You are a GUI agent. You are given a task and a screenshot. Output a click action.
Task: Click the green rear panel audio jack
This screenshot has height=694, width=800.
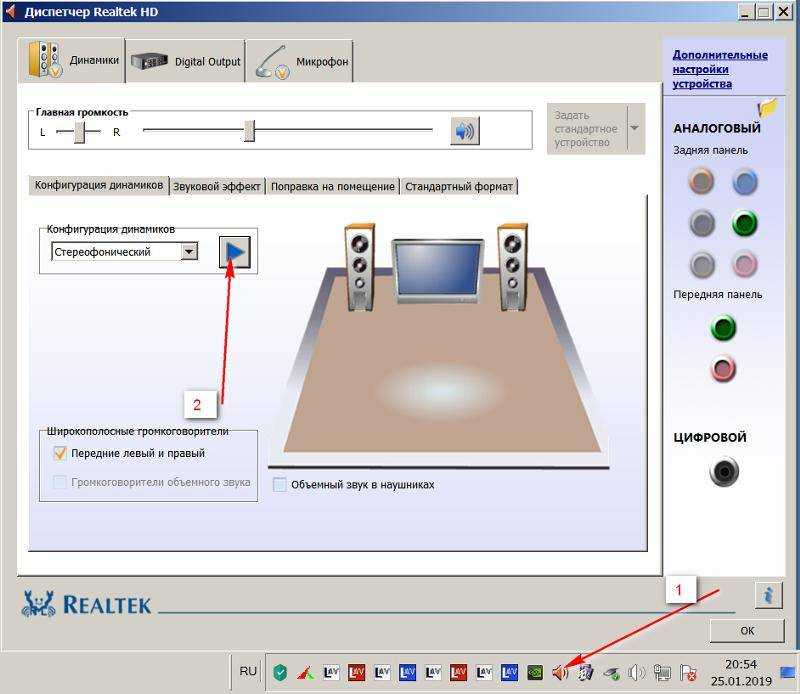pyautogui.click(x=744, y=223)
